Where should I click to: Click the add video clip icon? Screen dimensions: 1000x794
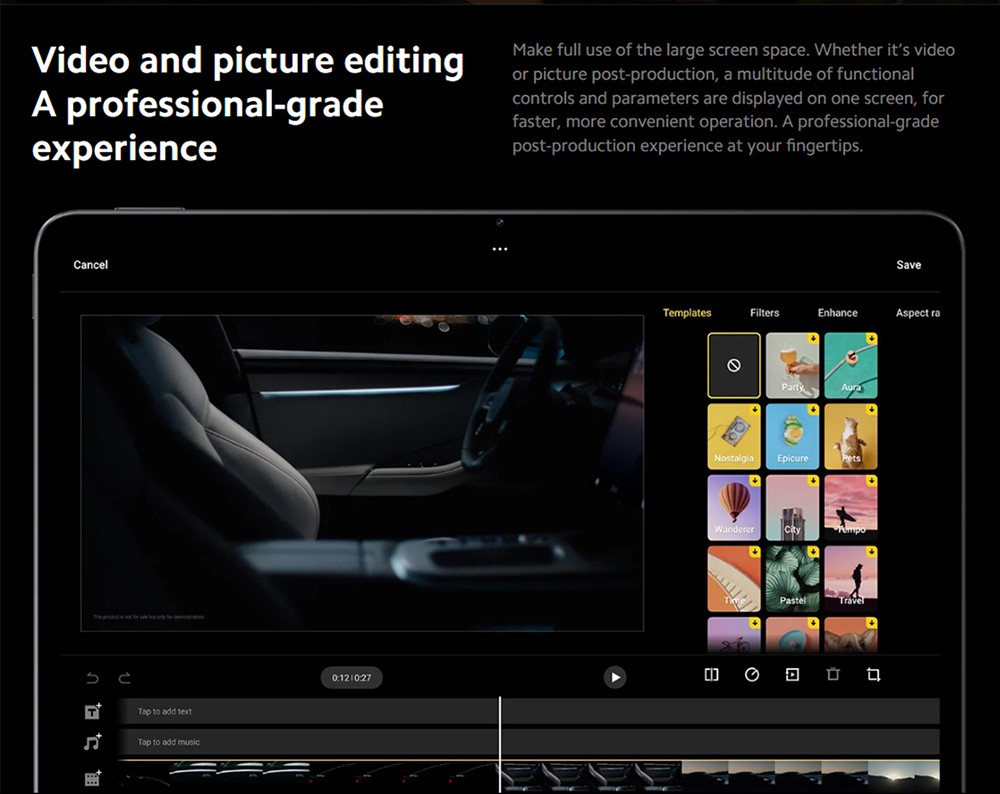pyautogui.click(x=92, y=777)
